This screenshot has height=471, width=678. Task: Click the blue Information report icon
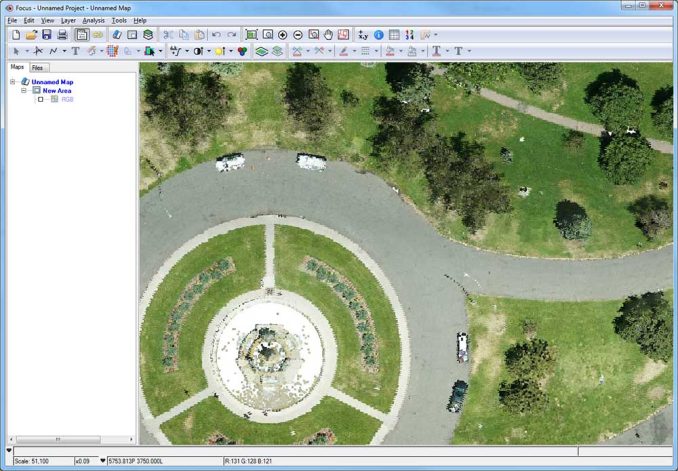tap(378, 35)
